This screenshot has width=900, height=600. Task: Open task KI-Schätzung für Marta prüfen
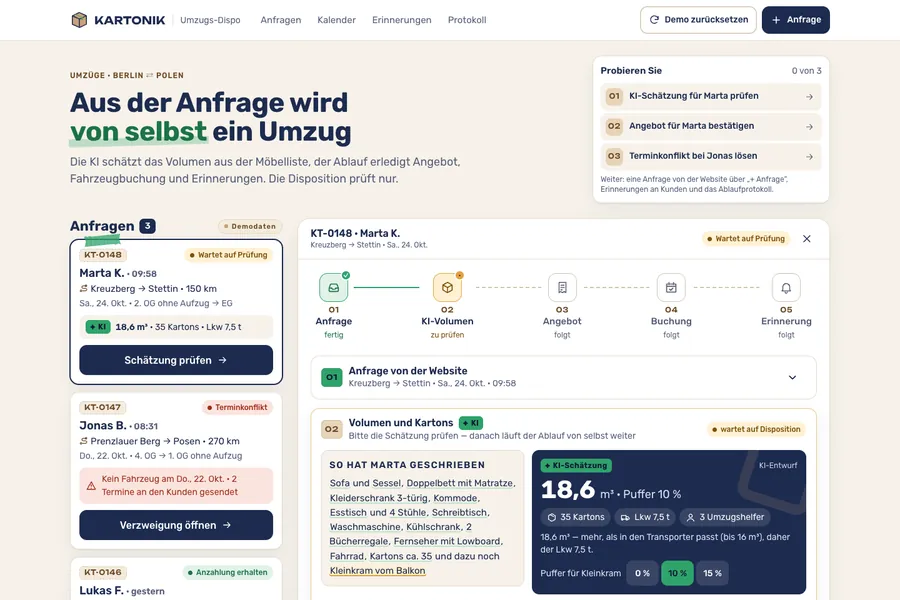click(x=711, y=96)
